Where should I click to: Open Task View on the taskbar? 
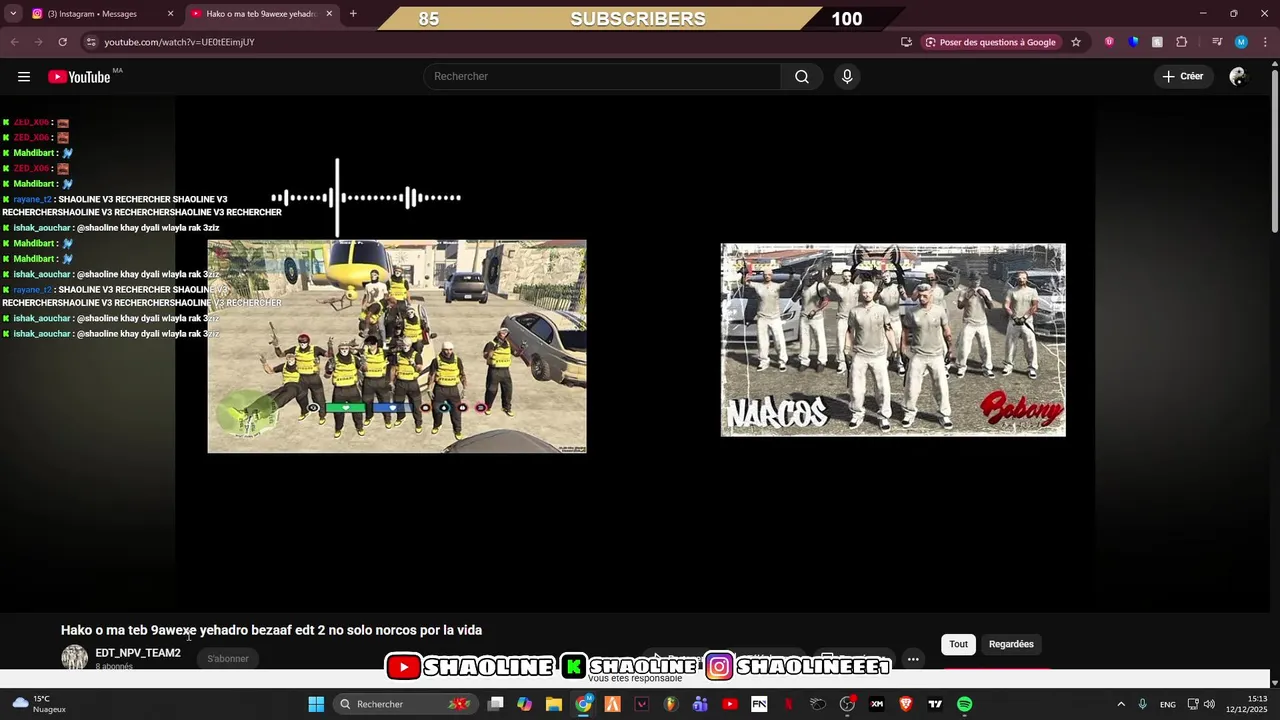[495, 704]
